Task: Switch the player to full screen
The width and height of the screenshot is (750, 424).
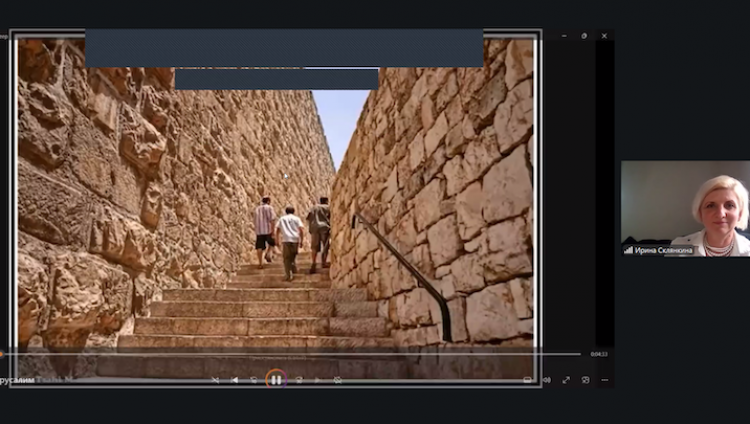Action: [566, 380]
